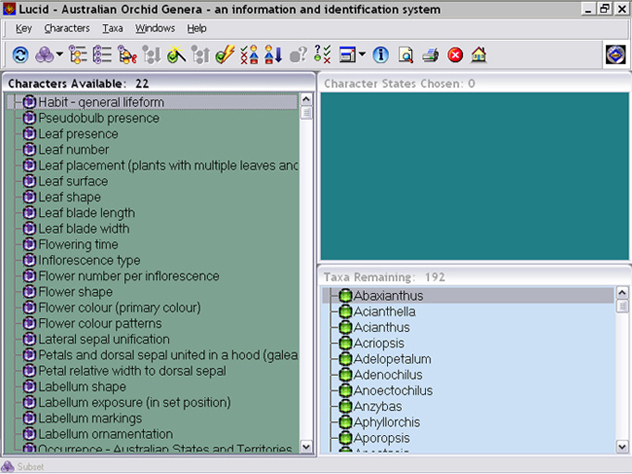Select Leaf placement character
The height and width of the screenshot is (474, 632).
(x=168, y=165)
